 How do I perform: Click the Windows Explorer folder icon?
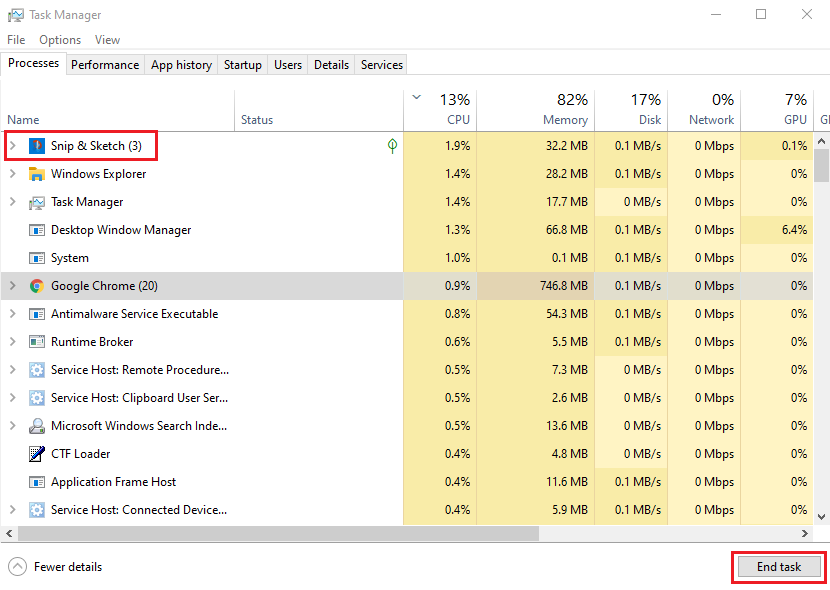pyautogui.click(x=37, y=174)
